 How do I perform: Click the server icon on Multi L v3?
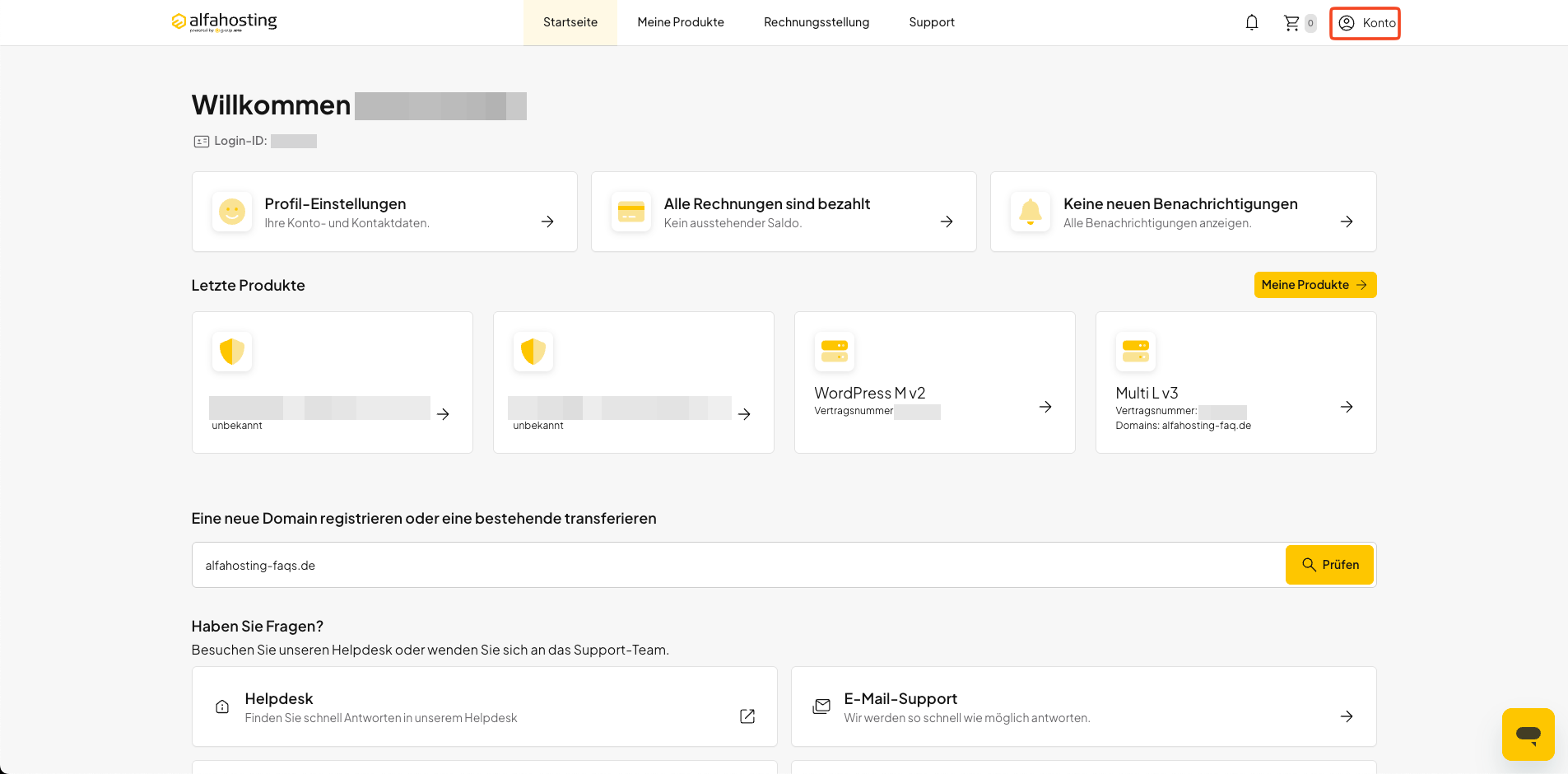[1136, 352]
